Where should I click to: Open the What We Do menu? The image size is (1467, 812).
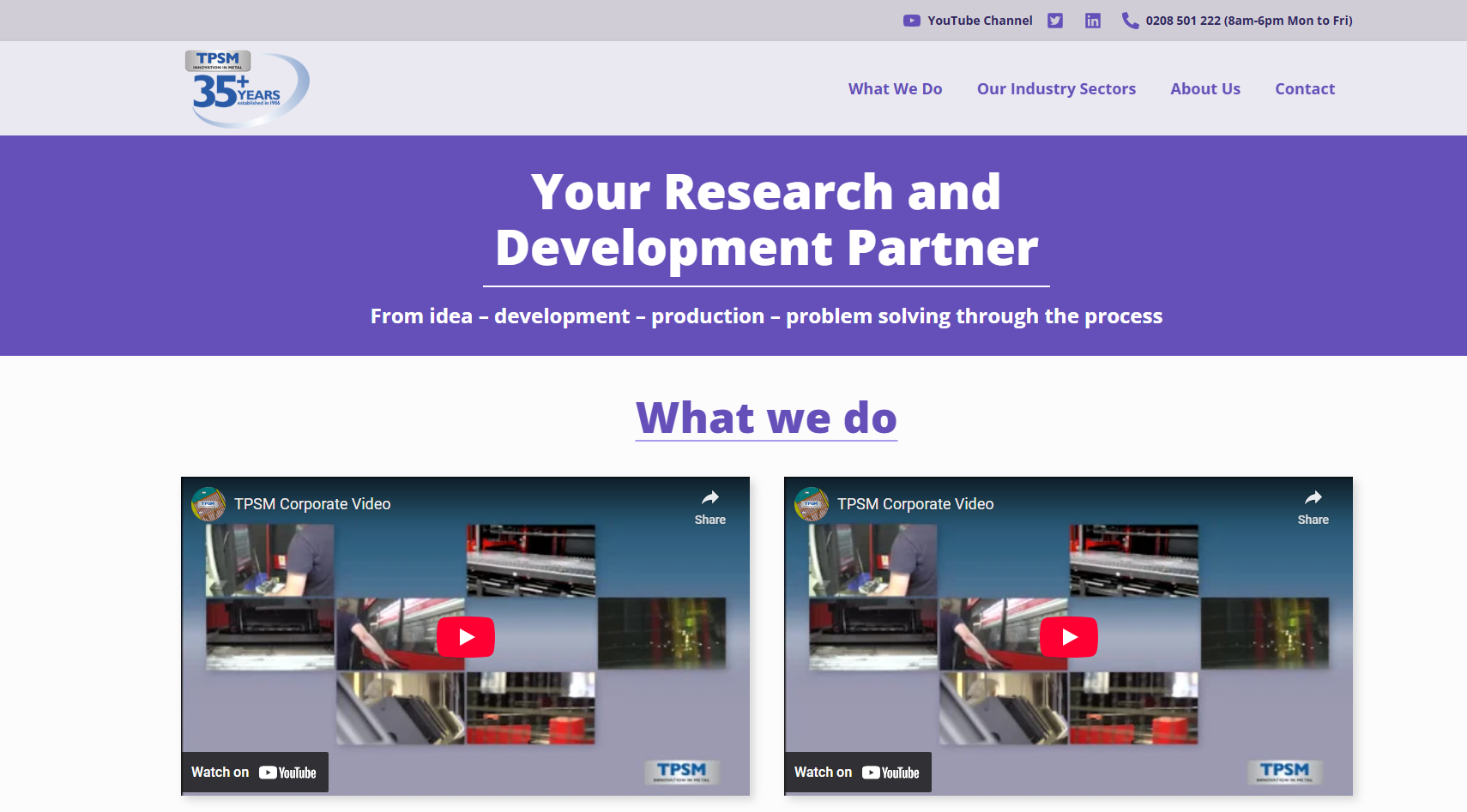tap(896, 89)
